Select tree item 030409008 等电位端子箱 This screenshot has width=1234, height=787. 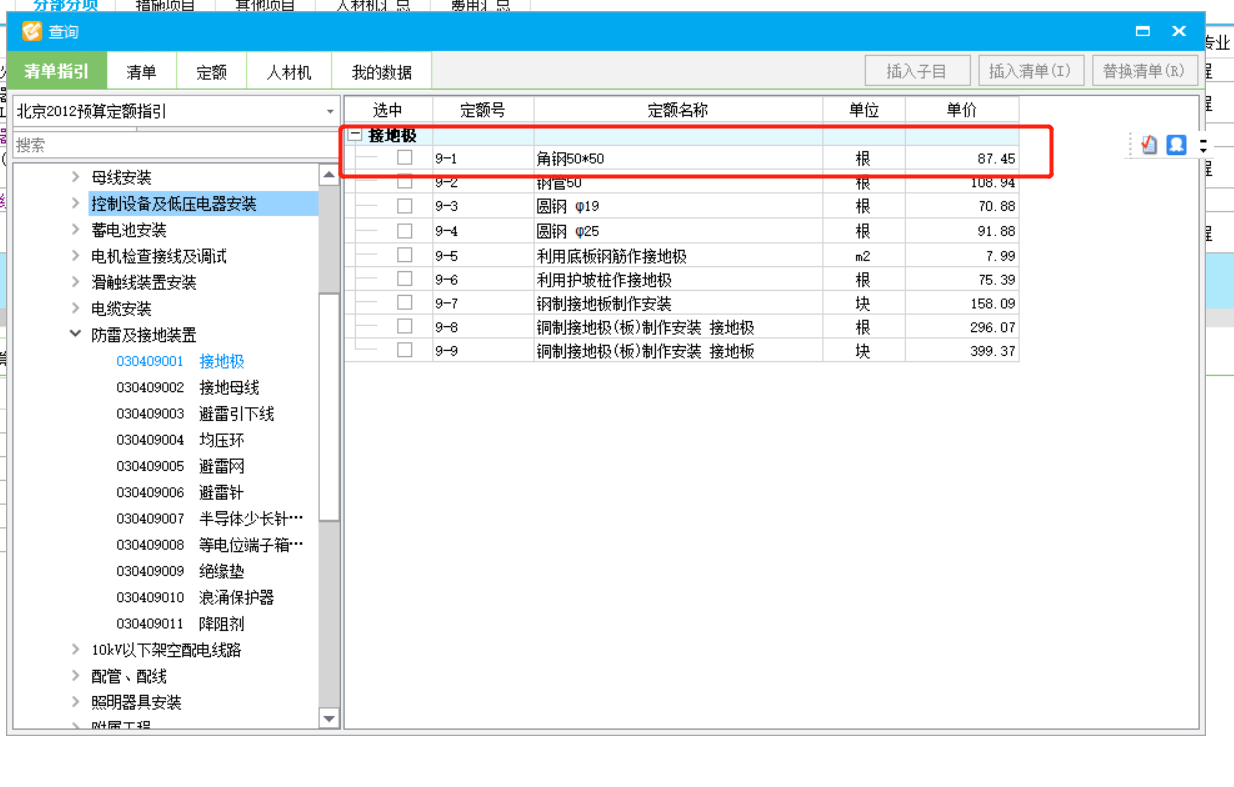(209, 545)
